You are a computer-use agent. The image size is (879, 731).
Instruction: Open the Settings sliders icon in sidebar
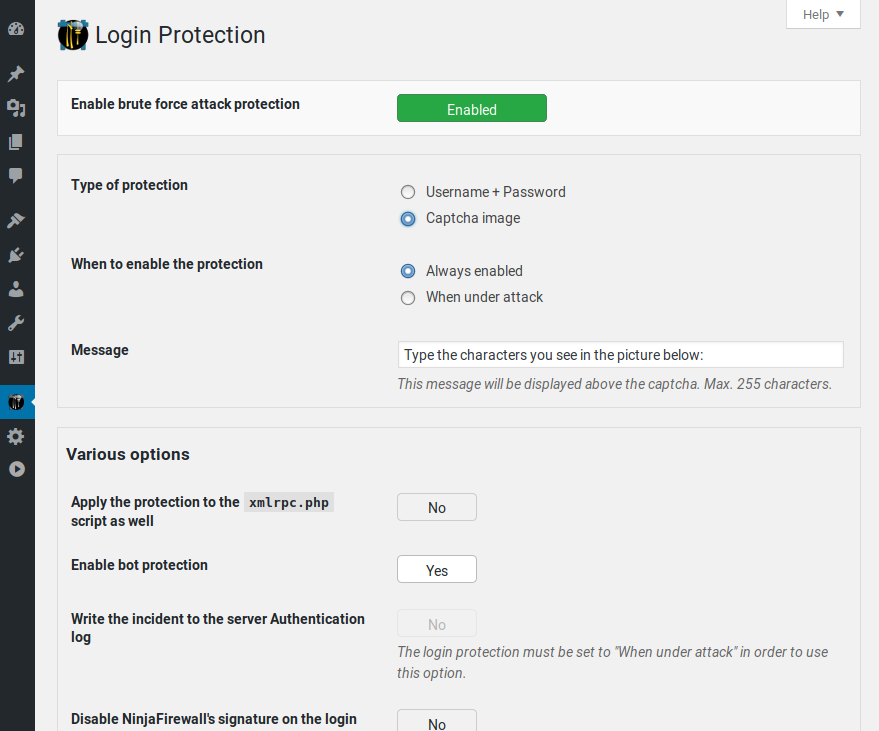click(16, 357)
